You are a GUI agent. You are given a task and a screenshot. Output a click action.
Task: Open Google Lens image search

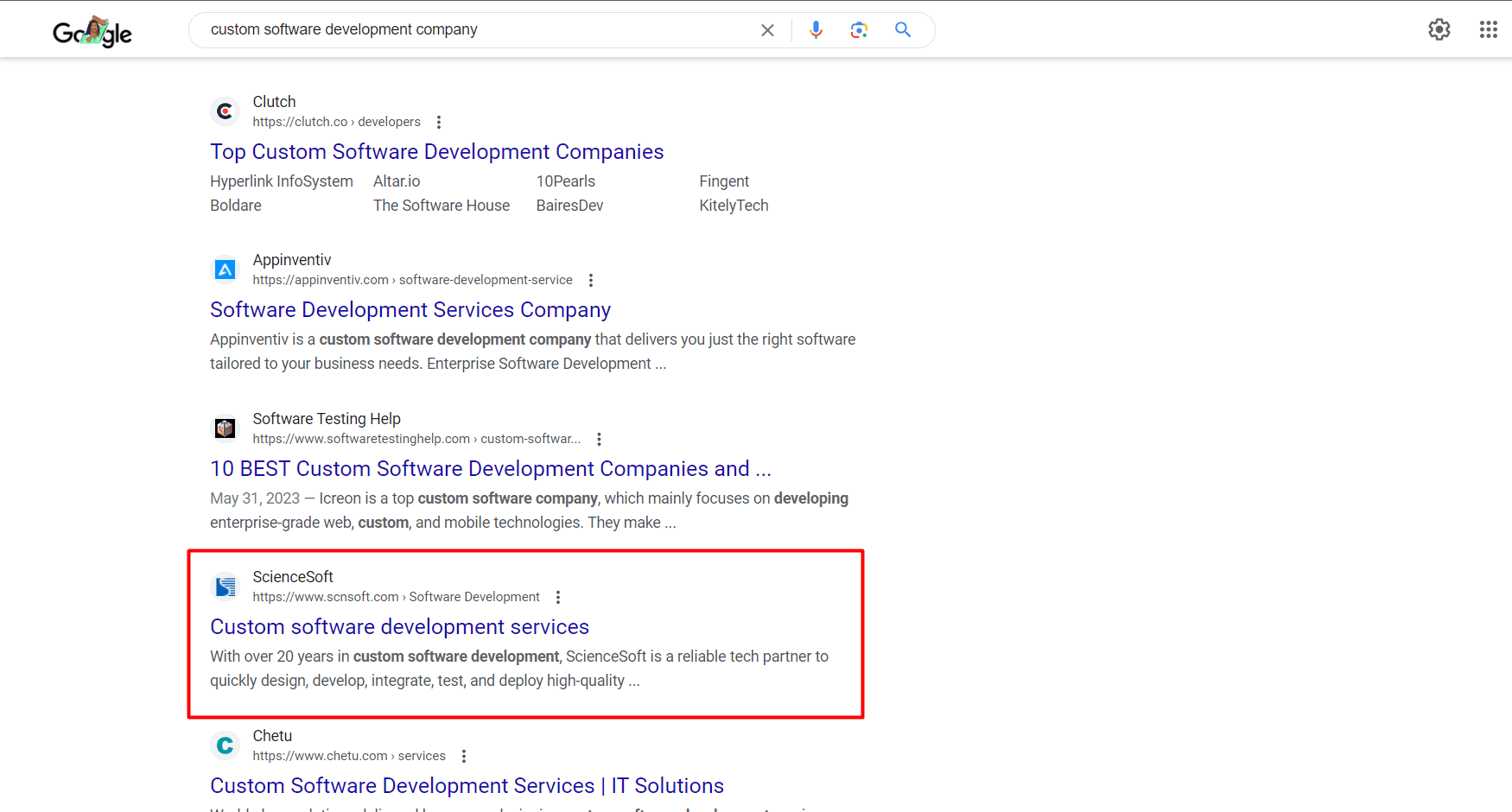[859, 30]
